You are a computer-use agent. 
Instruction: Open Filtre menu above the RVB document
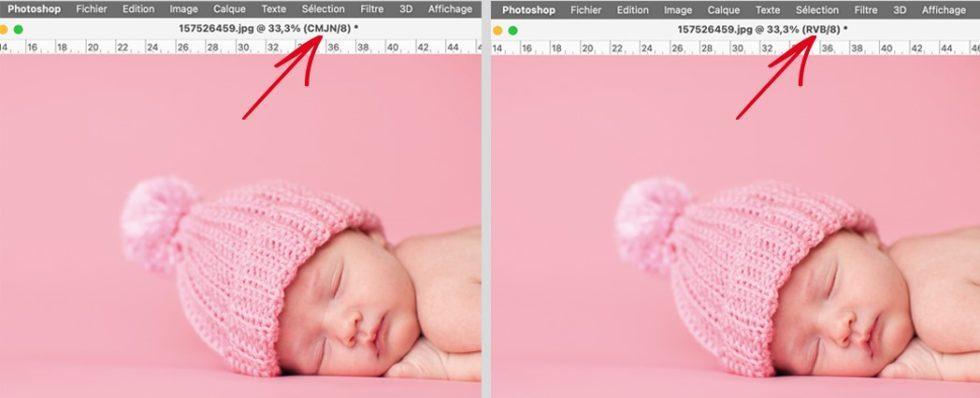click(866, 10)
